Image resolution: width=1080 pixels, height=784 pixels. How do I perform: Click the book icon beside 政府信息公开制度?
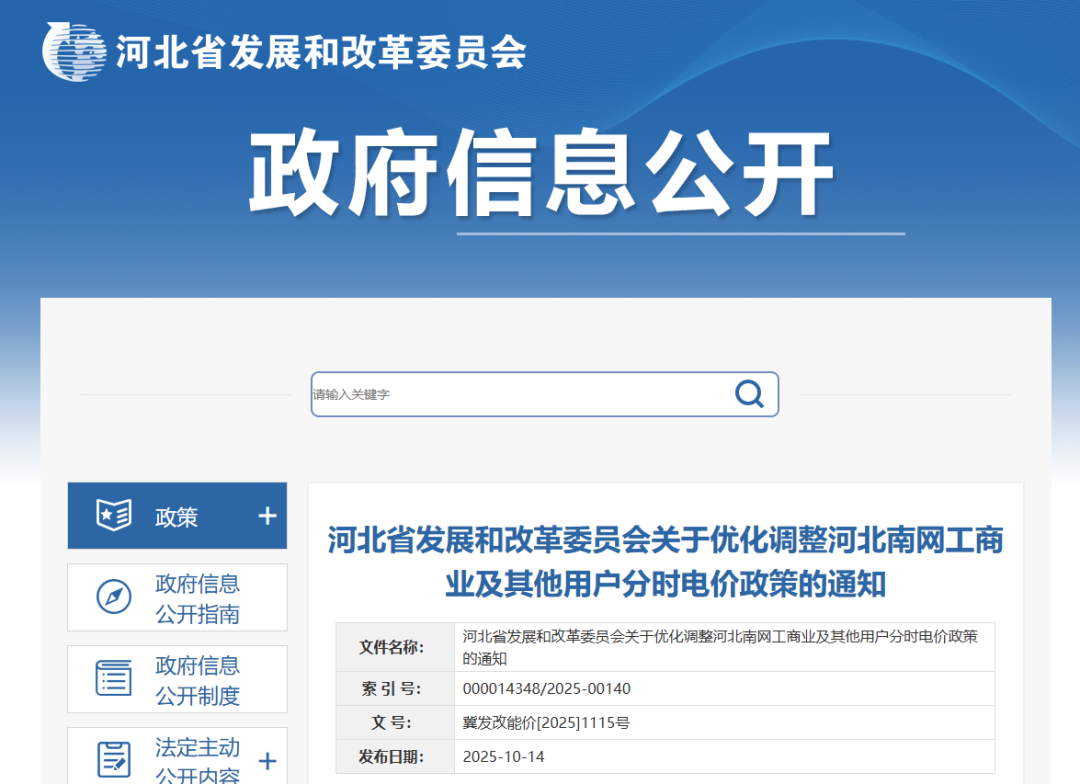tap(113, 679)
